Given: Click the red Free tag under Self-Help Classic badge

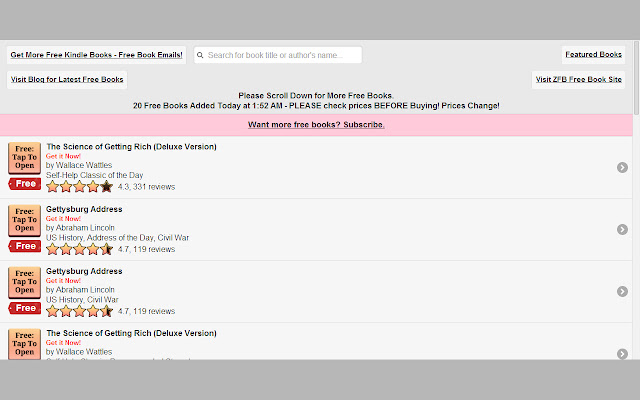Looking at the screenshot, I should 25,184.
